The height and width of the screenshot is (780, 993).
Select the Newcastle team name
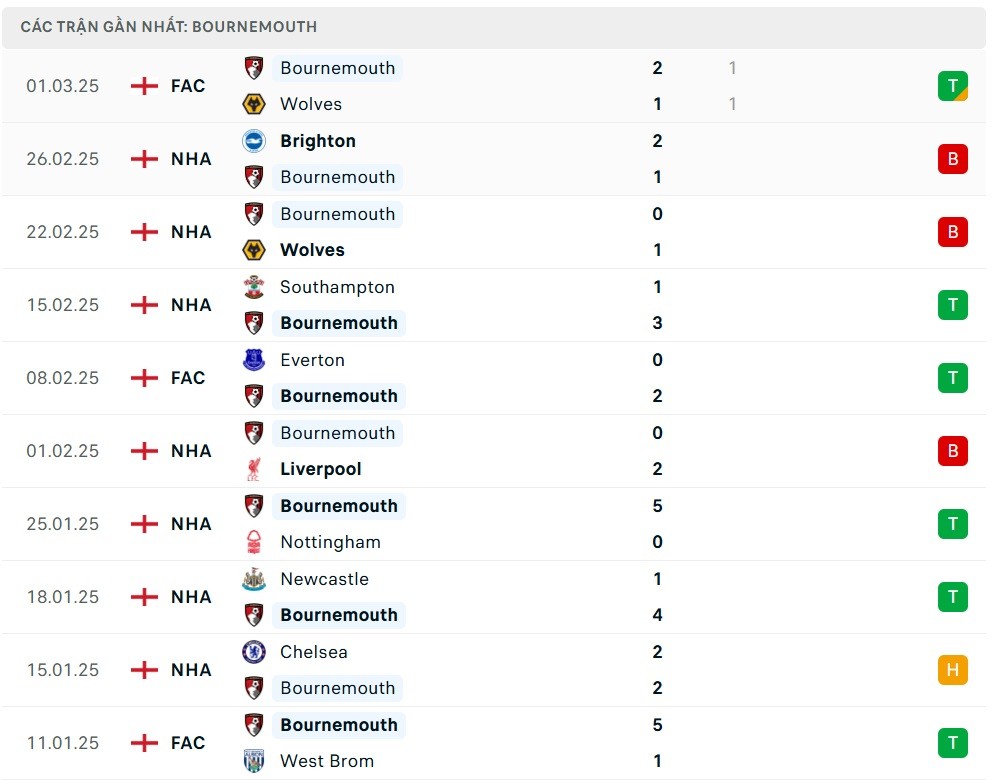[x=324, y=579]
